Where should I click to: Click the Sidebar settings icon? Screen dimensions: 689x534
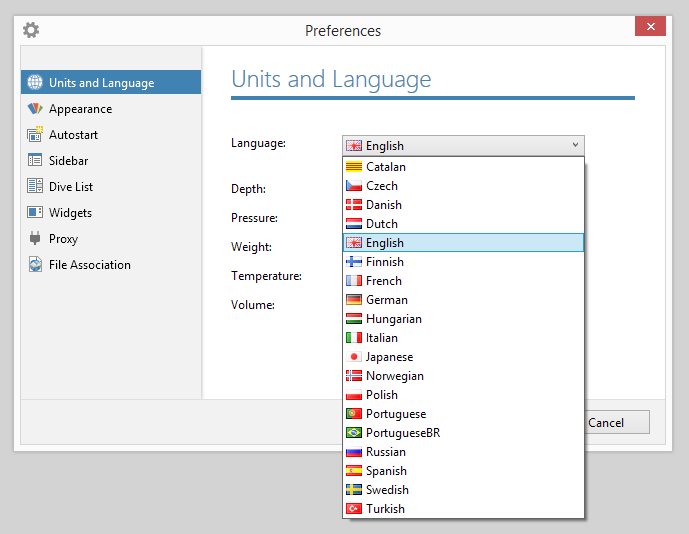point(35,161)
